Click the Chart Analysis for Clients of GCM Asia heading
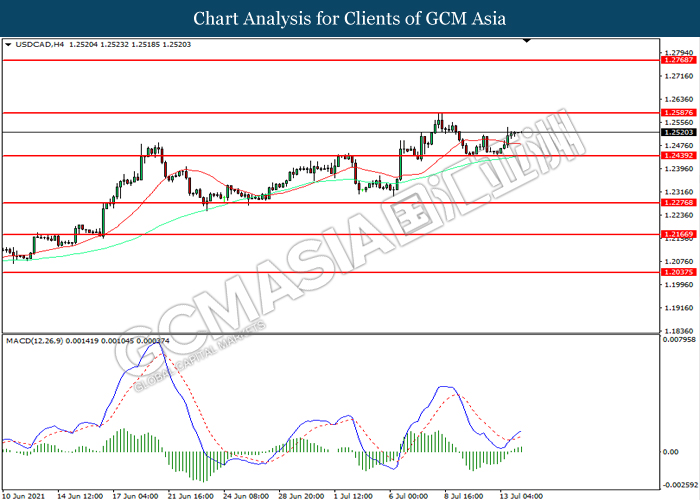 [x=350, y=19]
